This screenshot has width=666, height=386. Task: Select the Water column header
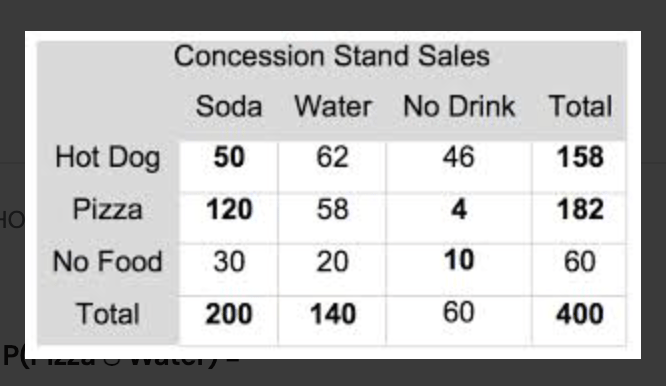[x=333, y=106]
